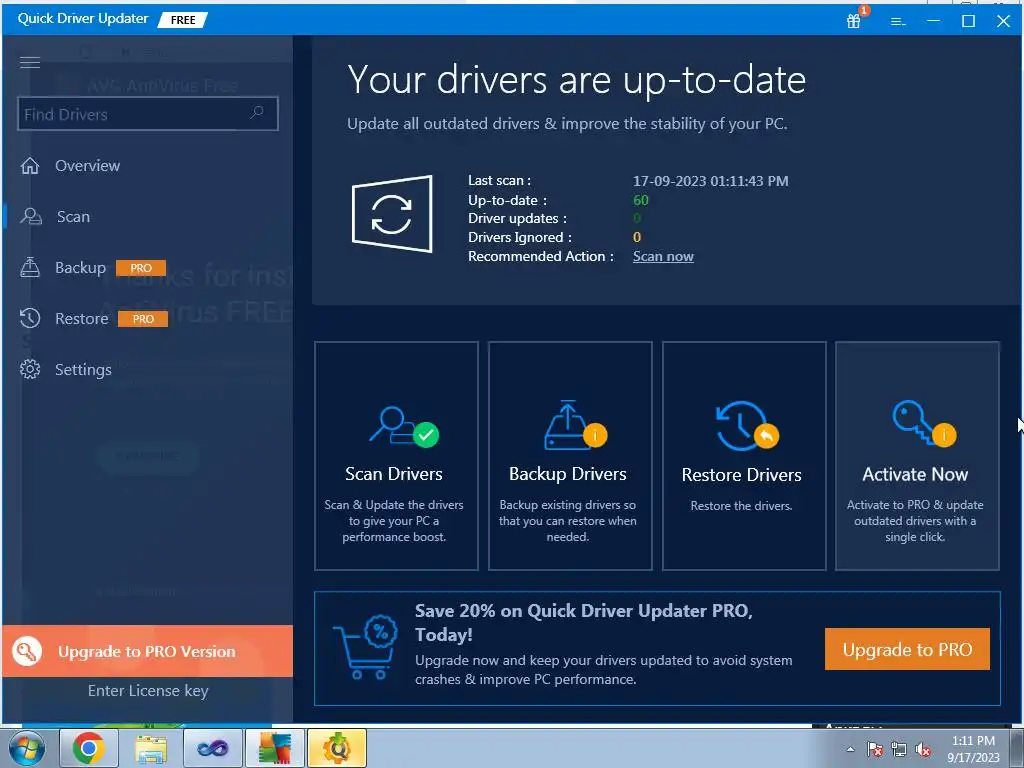The width and height of the screenshot is (1024, 768).
Task: Click the Restore clock icon in sidebar
Action: click(x=30, y=318)
